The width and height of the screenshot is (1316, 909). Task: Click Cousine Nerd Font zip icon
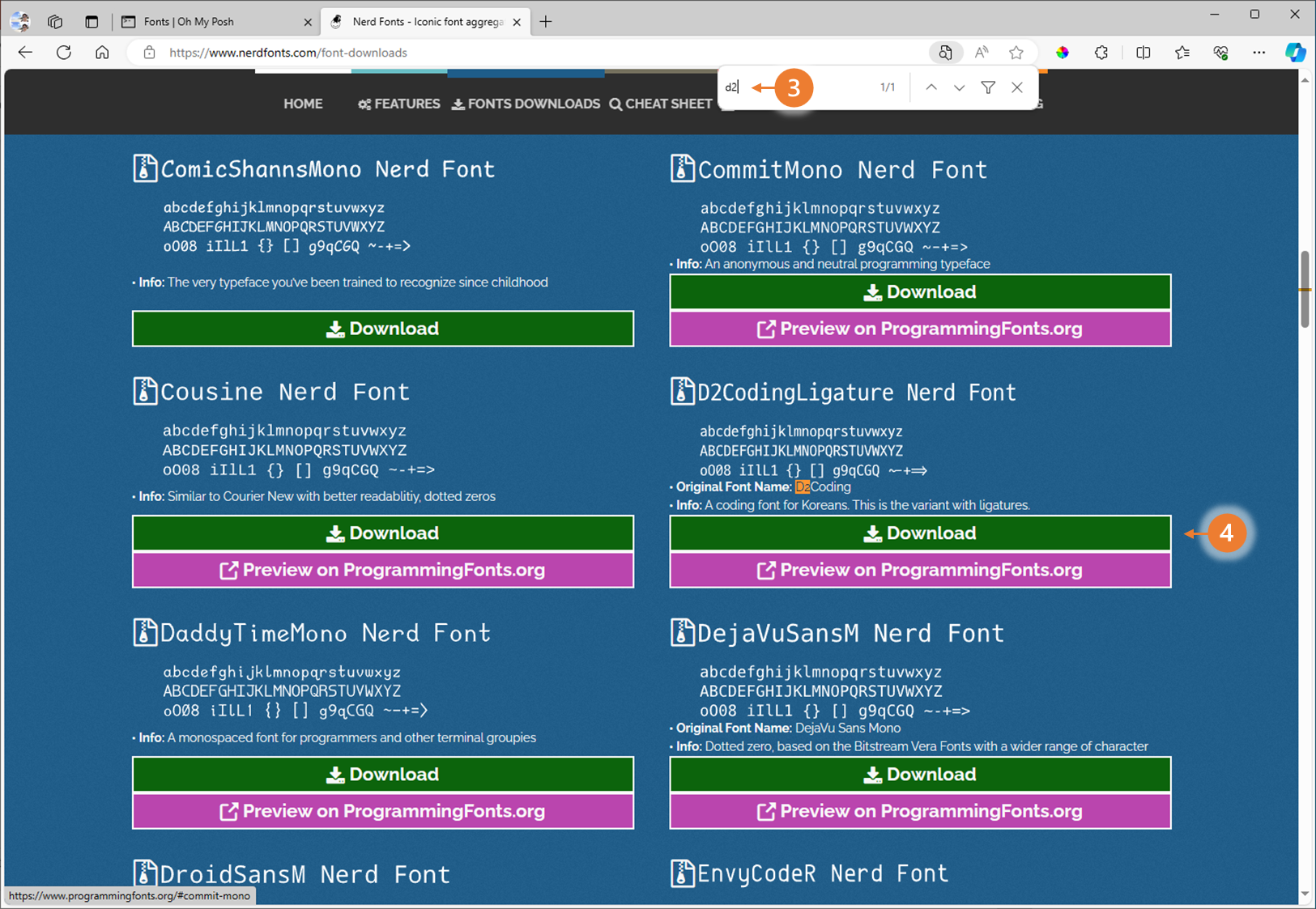145,391
